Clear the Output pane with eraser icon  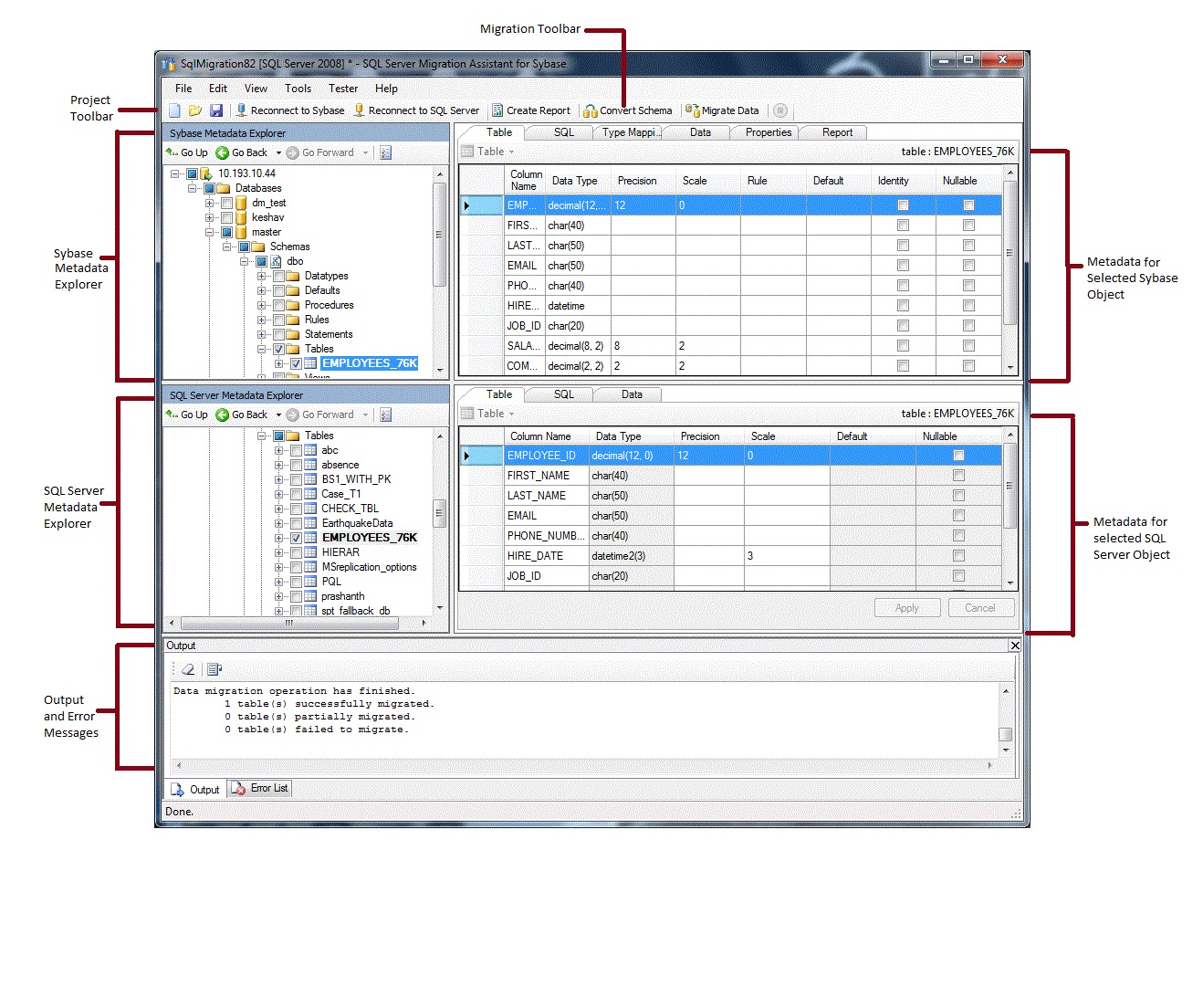pyautogui.click(x=188, y=668)
